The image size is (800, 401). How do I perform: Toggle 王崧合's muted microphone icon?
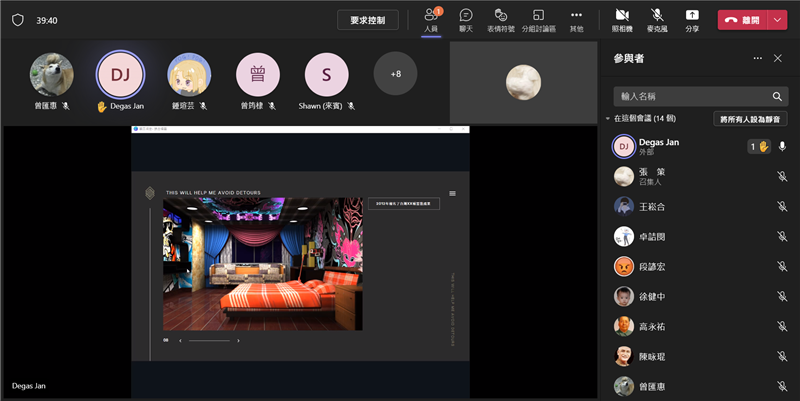782,207
